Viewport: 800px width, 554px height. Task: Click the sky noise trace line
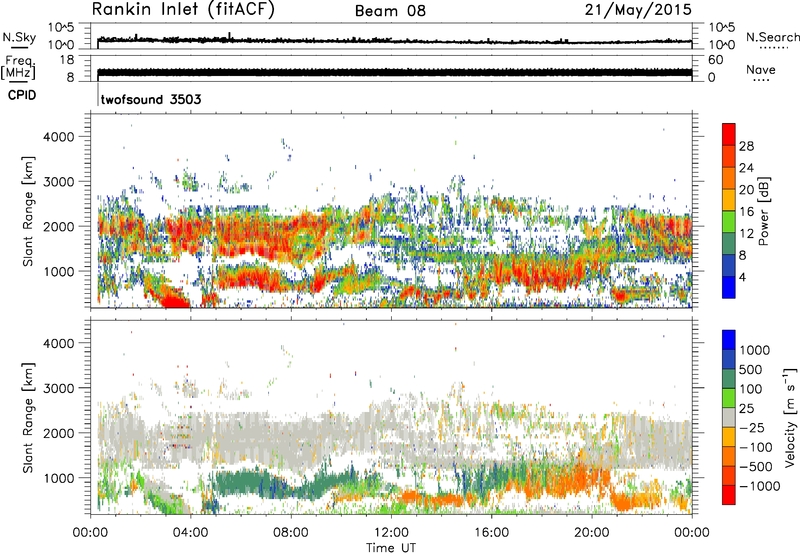[x=394, y=40]
